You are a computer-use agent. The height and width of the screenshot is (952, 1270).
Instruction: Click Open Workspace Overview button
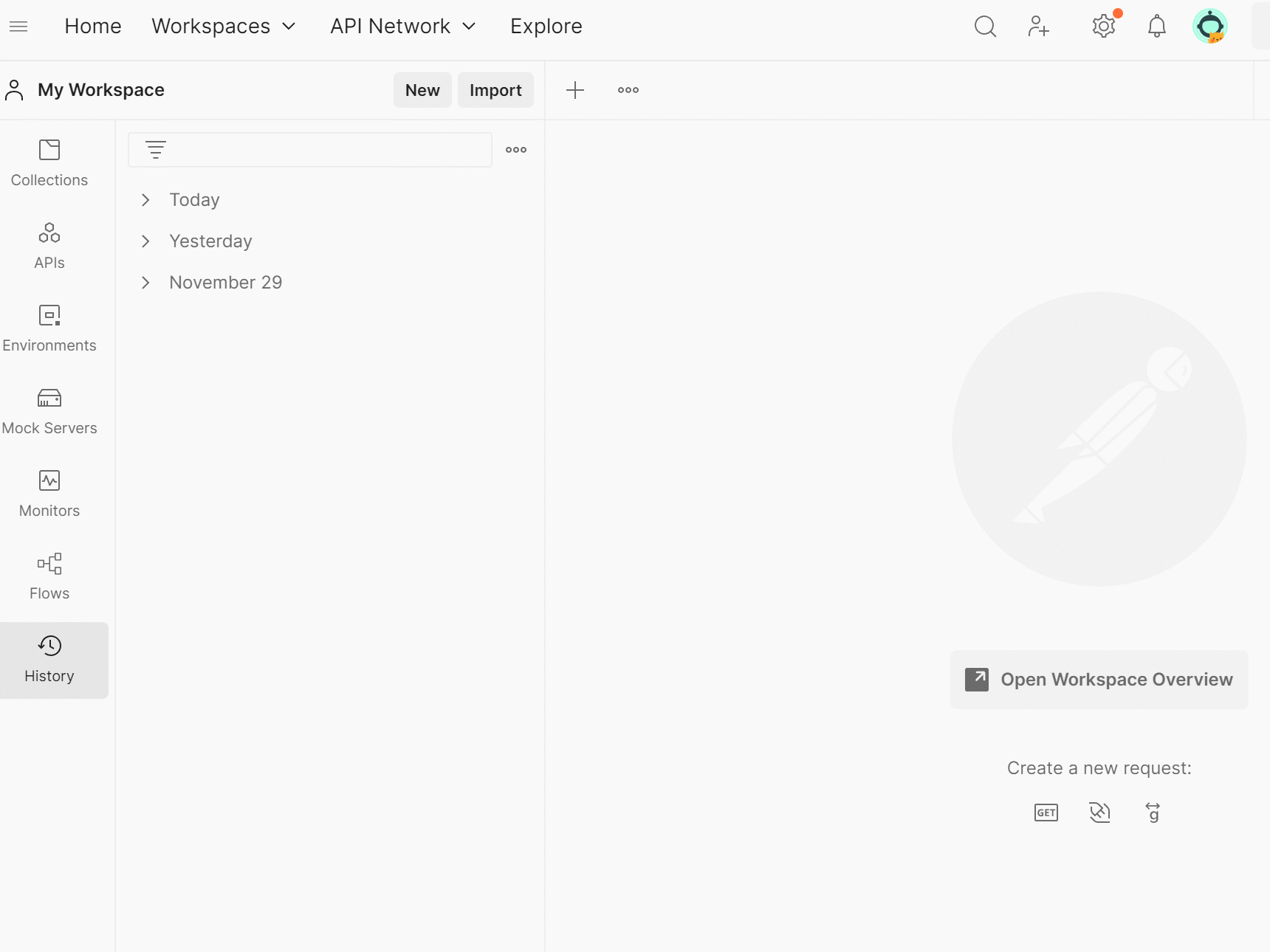(1099, 680)
